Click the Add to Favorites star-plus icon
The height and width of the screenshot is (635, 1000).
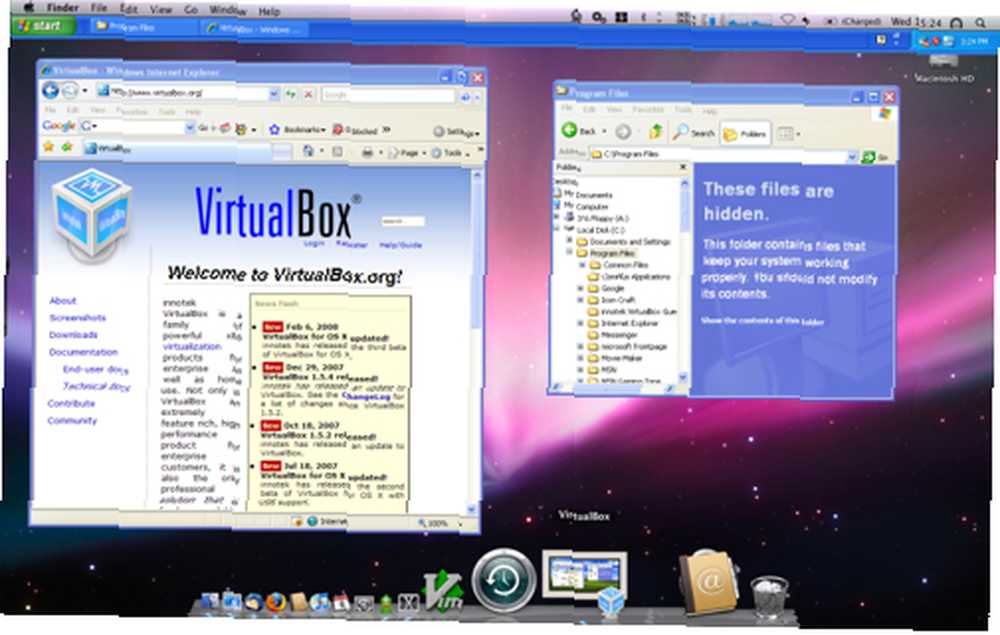coord(67,148)
